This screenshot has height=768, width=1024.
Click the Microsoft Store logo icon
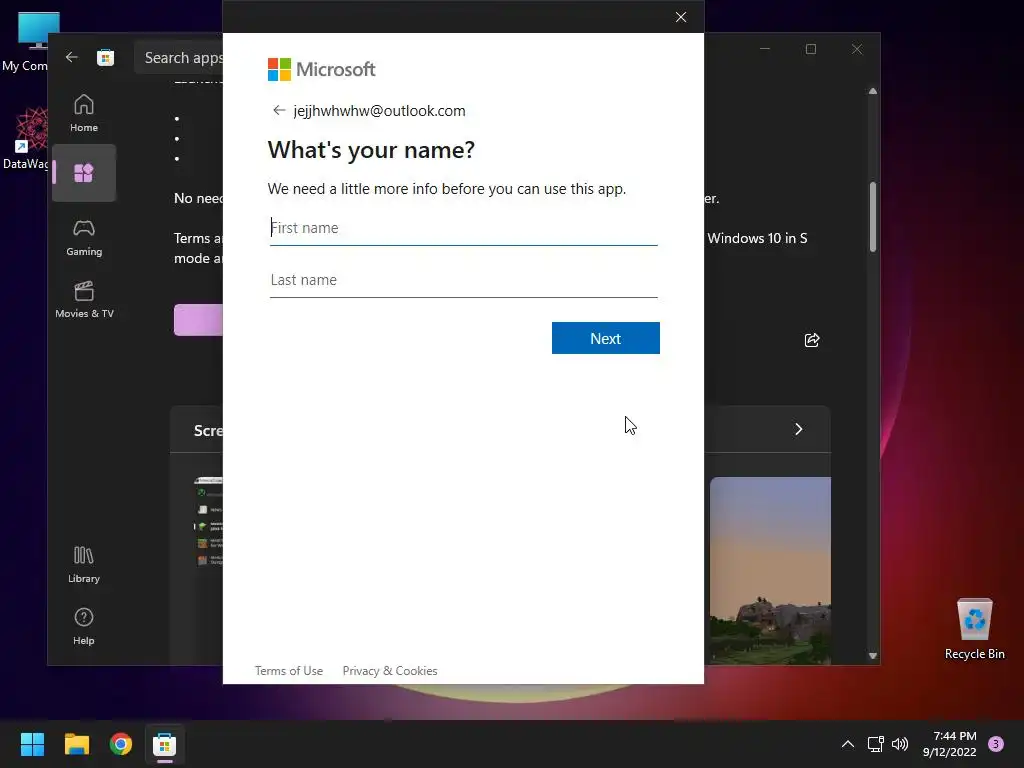[106, 57]
